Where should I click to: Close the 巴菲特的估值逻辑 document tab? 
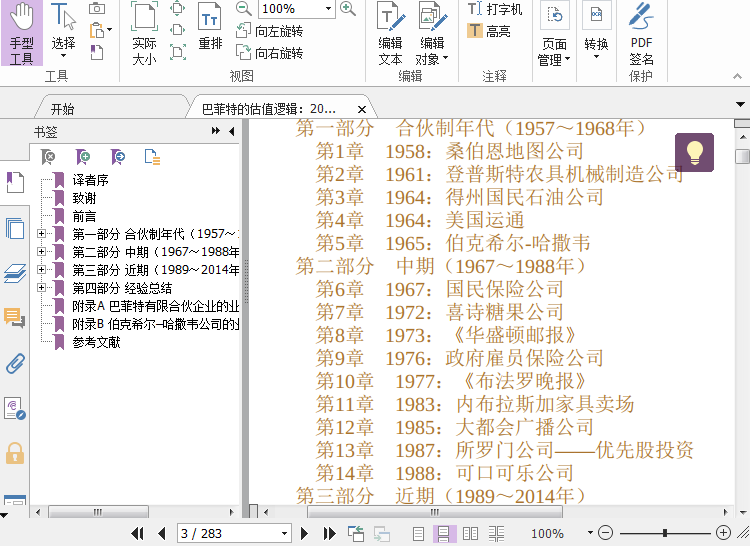coord(362,109)
